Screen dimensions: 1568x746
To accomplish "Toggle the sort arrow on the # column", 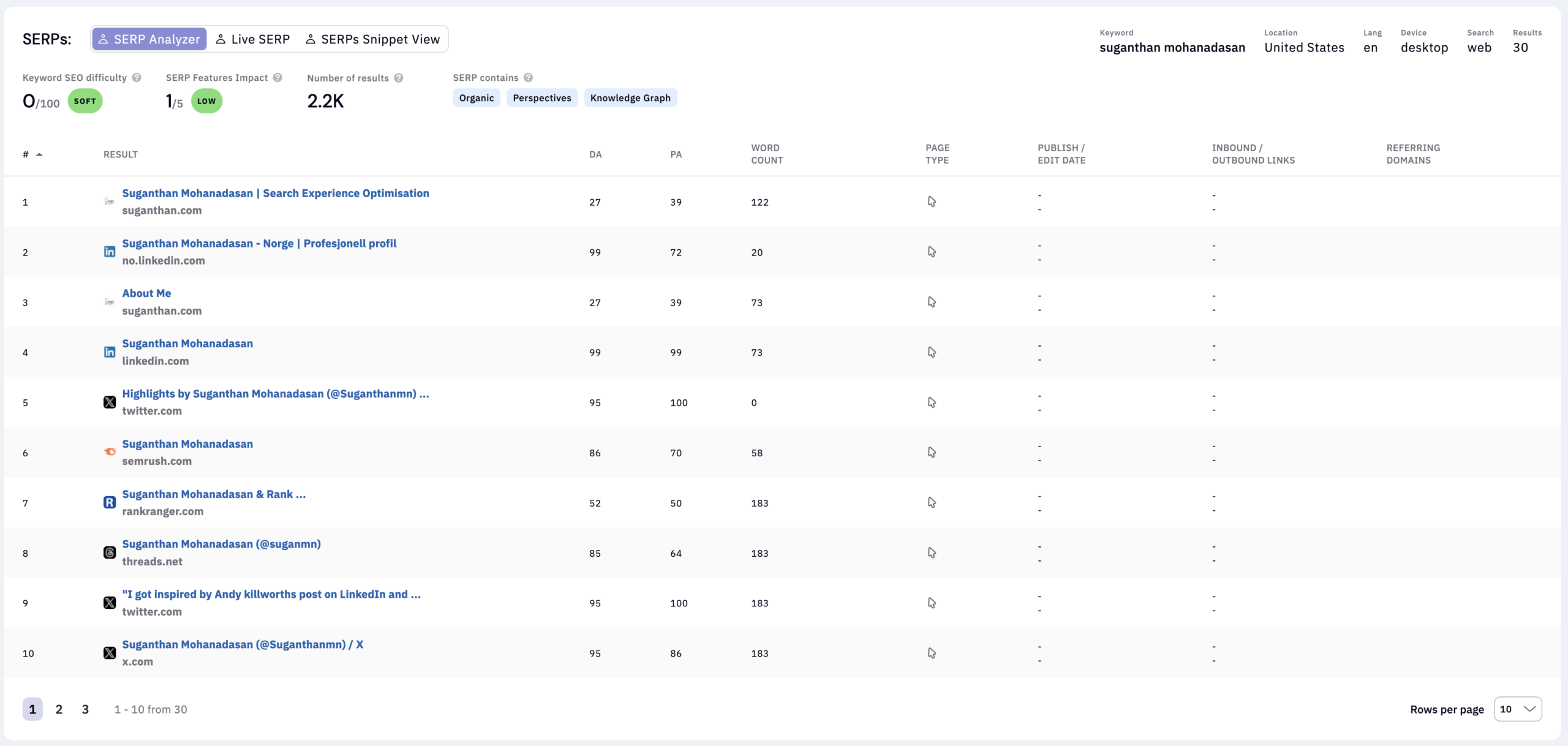I will click(x=39, y=154).
